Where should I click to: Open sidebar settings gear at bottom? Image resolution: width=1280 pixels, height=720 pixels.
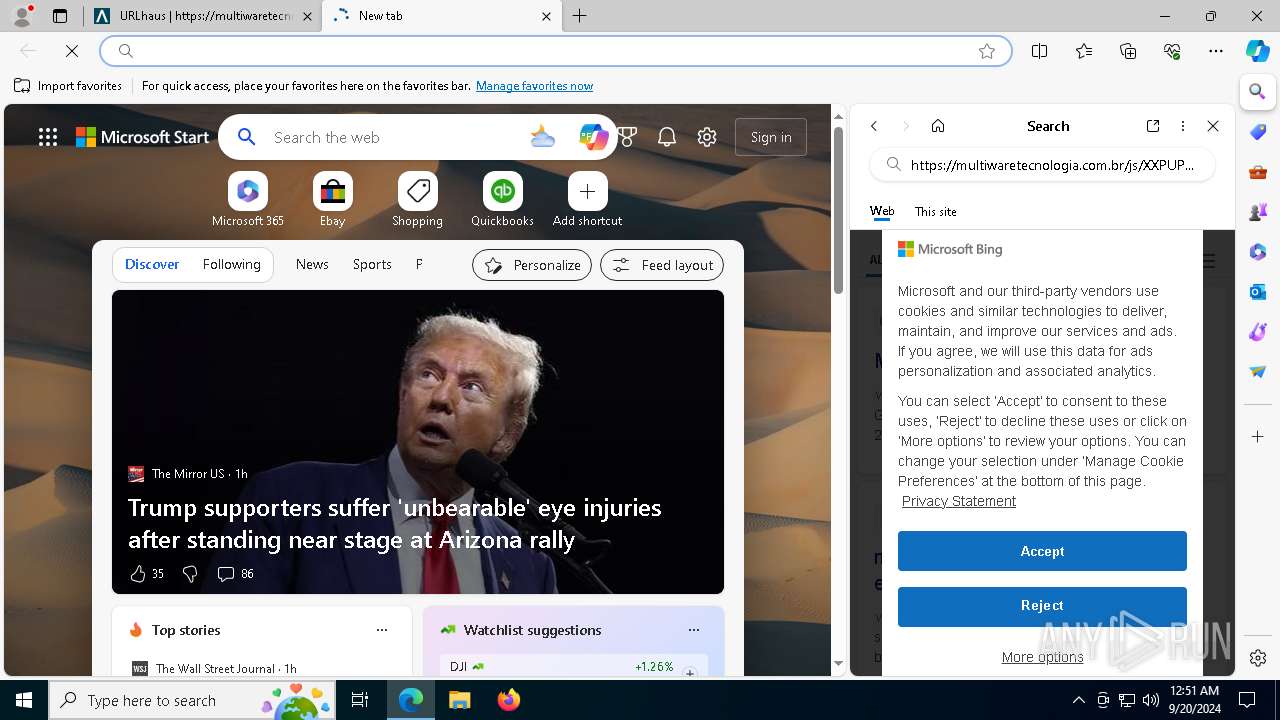click(x=1258, y=658)
